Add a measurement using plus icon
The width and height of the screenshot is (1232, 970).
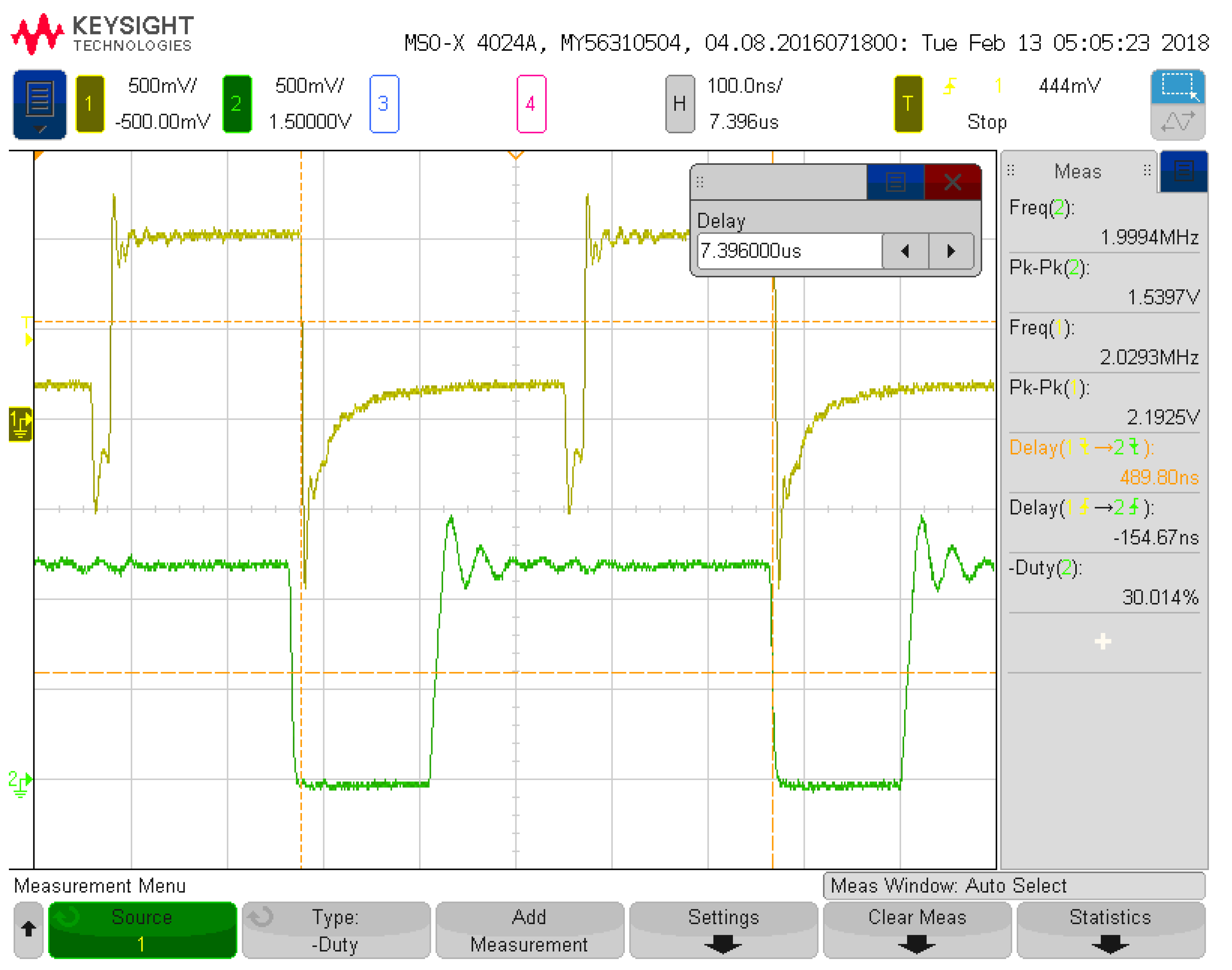(1102, 642)
